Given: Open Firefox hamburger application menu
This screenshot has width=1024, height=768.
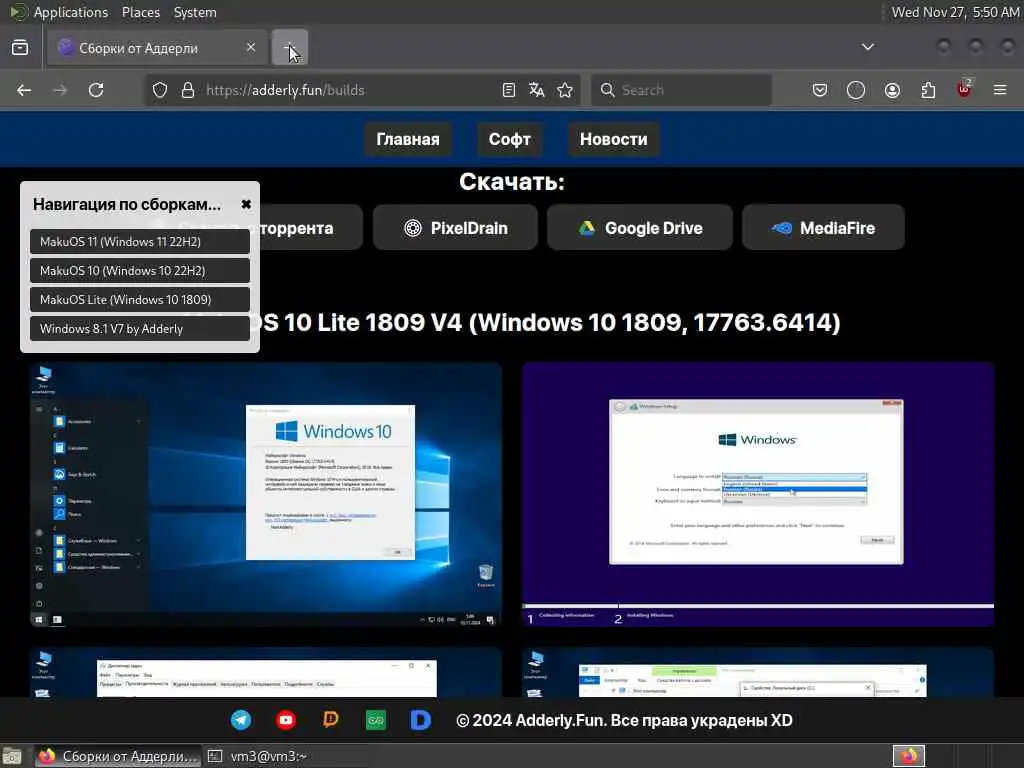Looking at the screenshot, I should [1000, 90].
